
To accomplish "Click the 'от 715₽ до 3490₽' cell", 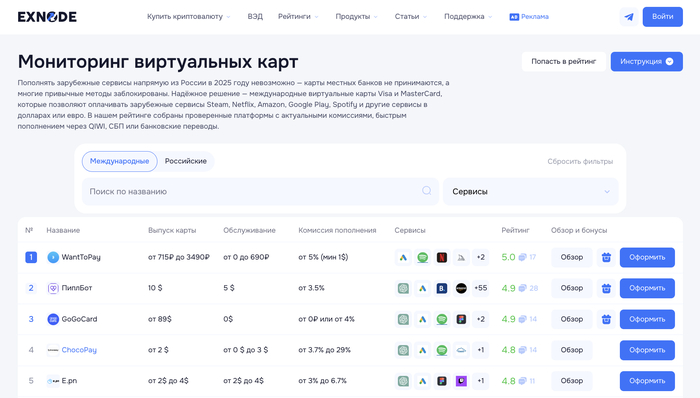I will [x=179, y=257].
